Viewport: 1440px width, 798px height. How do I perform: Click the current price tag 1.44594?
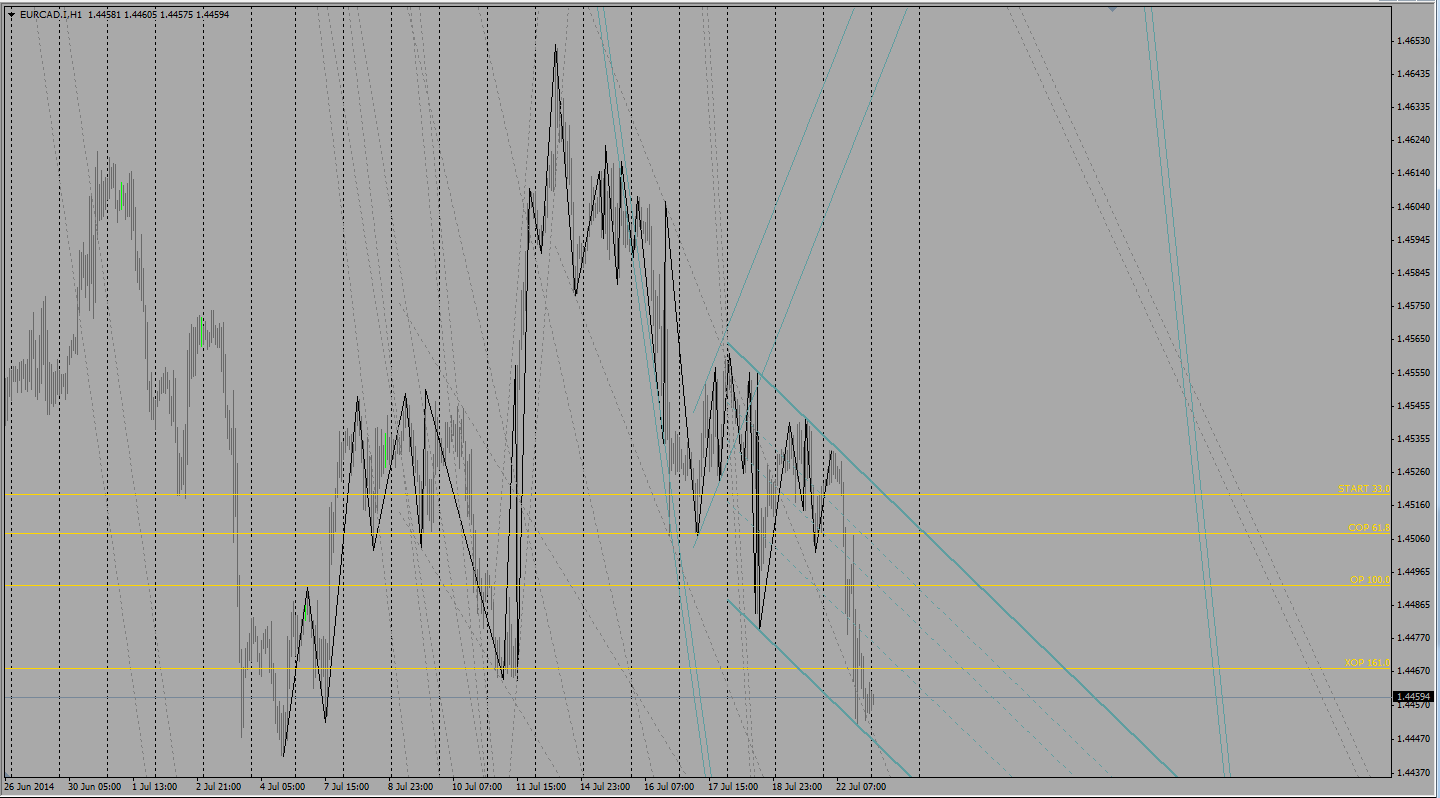(1414, 696)
